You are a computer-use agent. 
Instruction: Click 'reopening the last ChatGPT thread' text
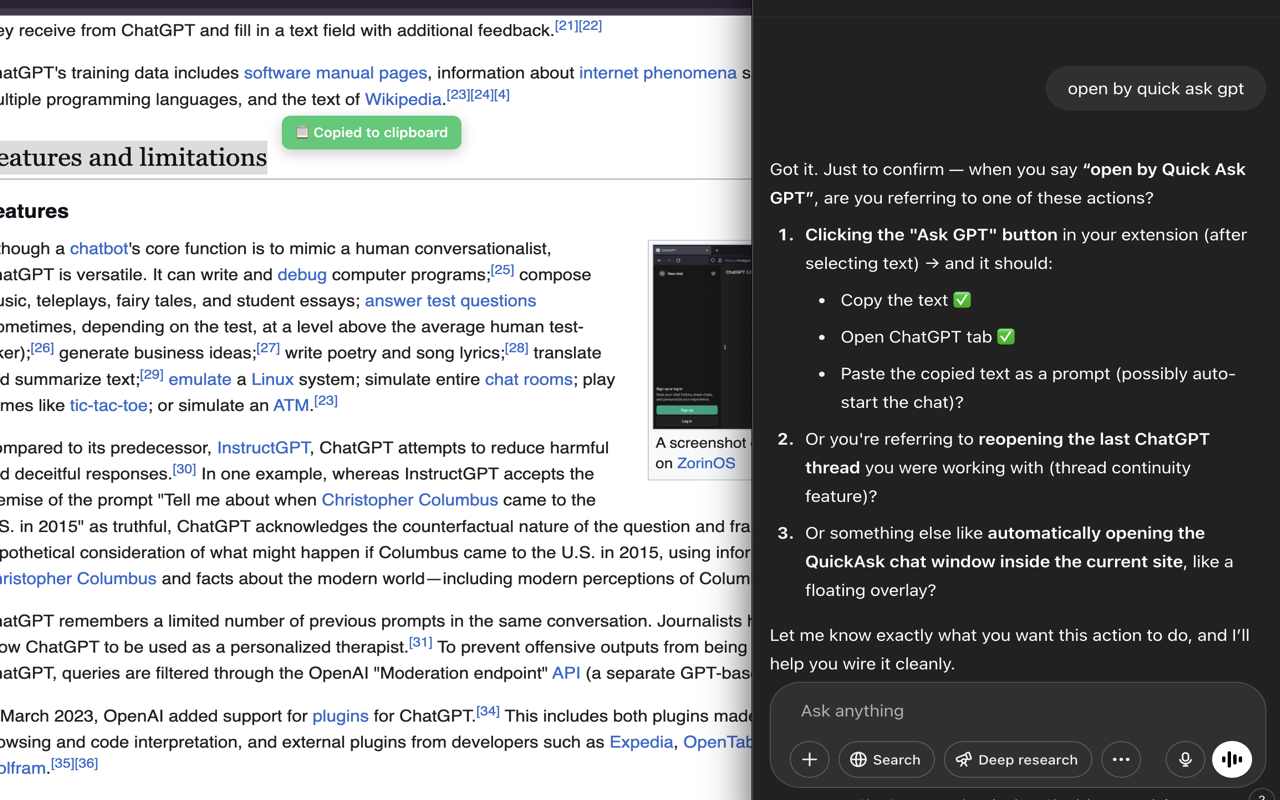pyautogui.click(x=1007, y=453)
